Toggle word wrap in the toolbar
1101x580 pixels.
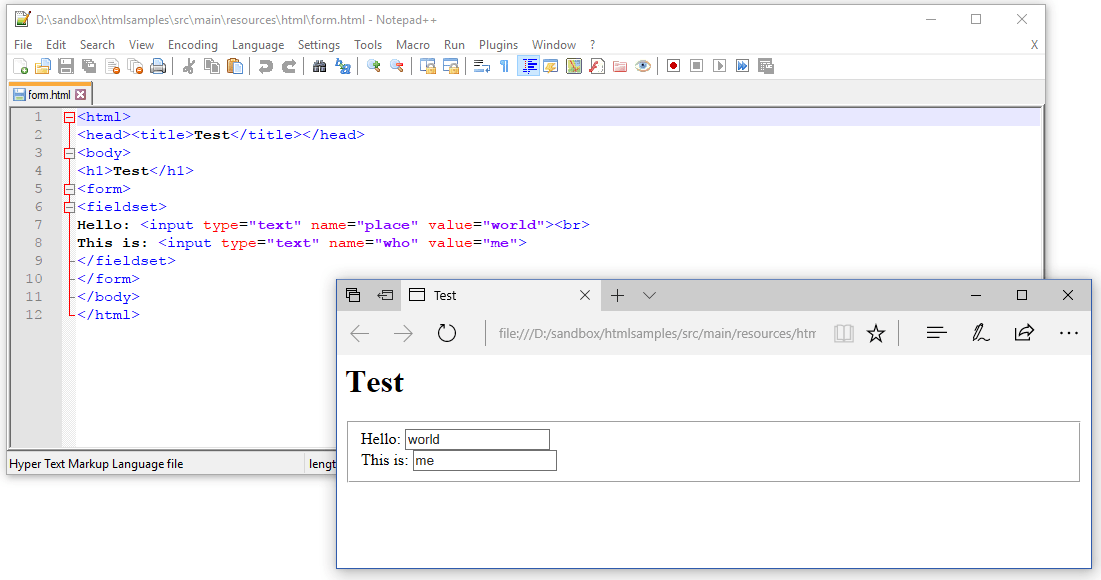tap(482, 66)
